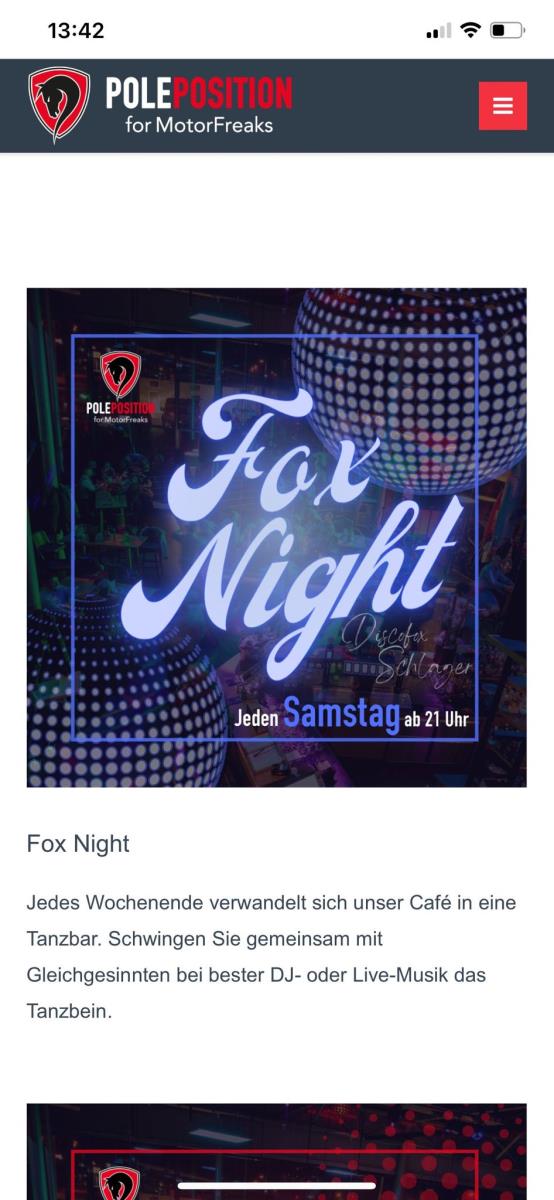Click the 'for MotorFreaks' tagline
The image size is (554, 1200).
point(199,126)
